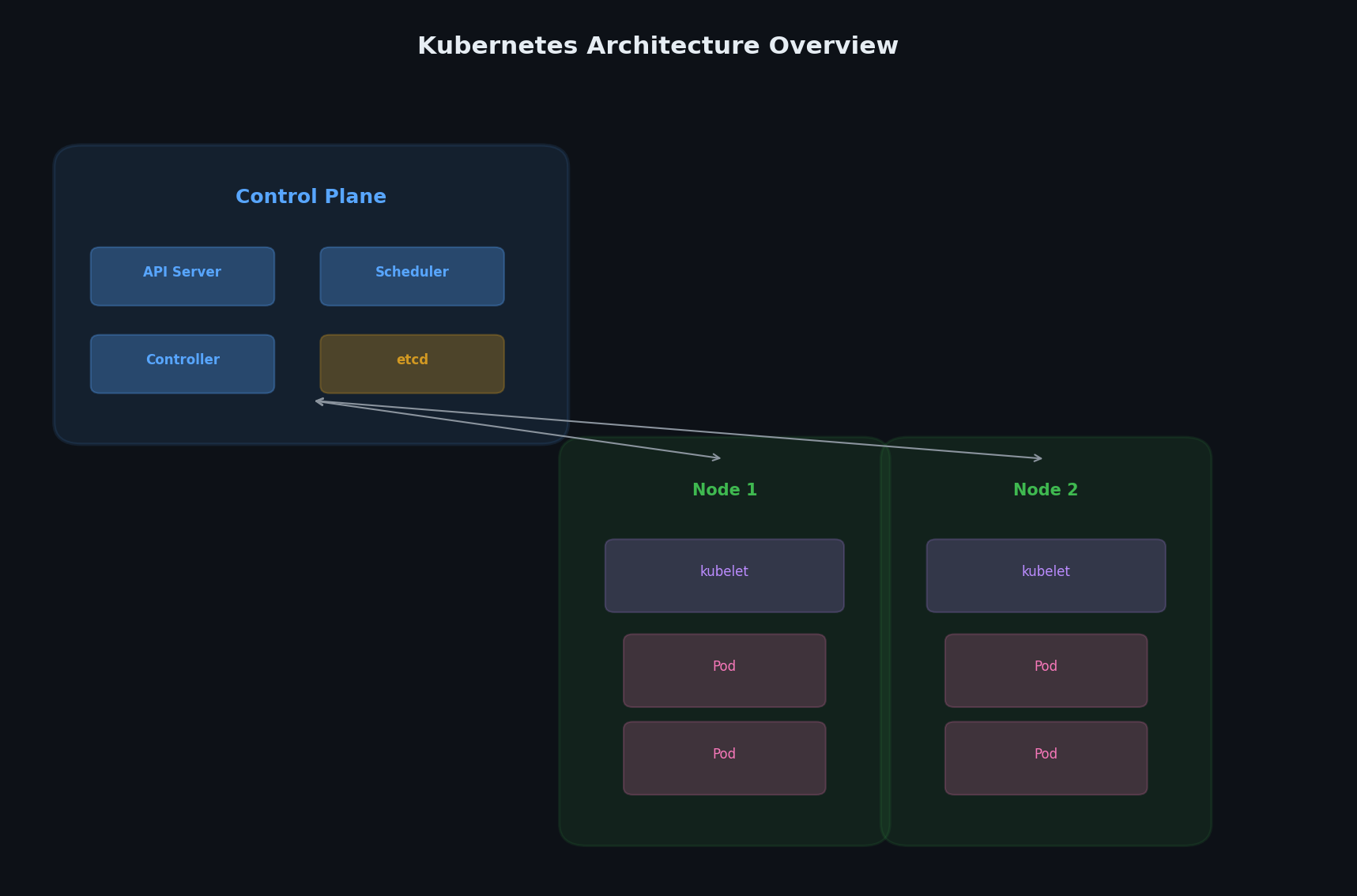1357x896 pixels.
Task: Select the kubelet box in Node 2
Action: 1046,576
